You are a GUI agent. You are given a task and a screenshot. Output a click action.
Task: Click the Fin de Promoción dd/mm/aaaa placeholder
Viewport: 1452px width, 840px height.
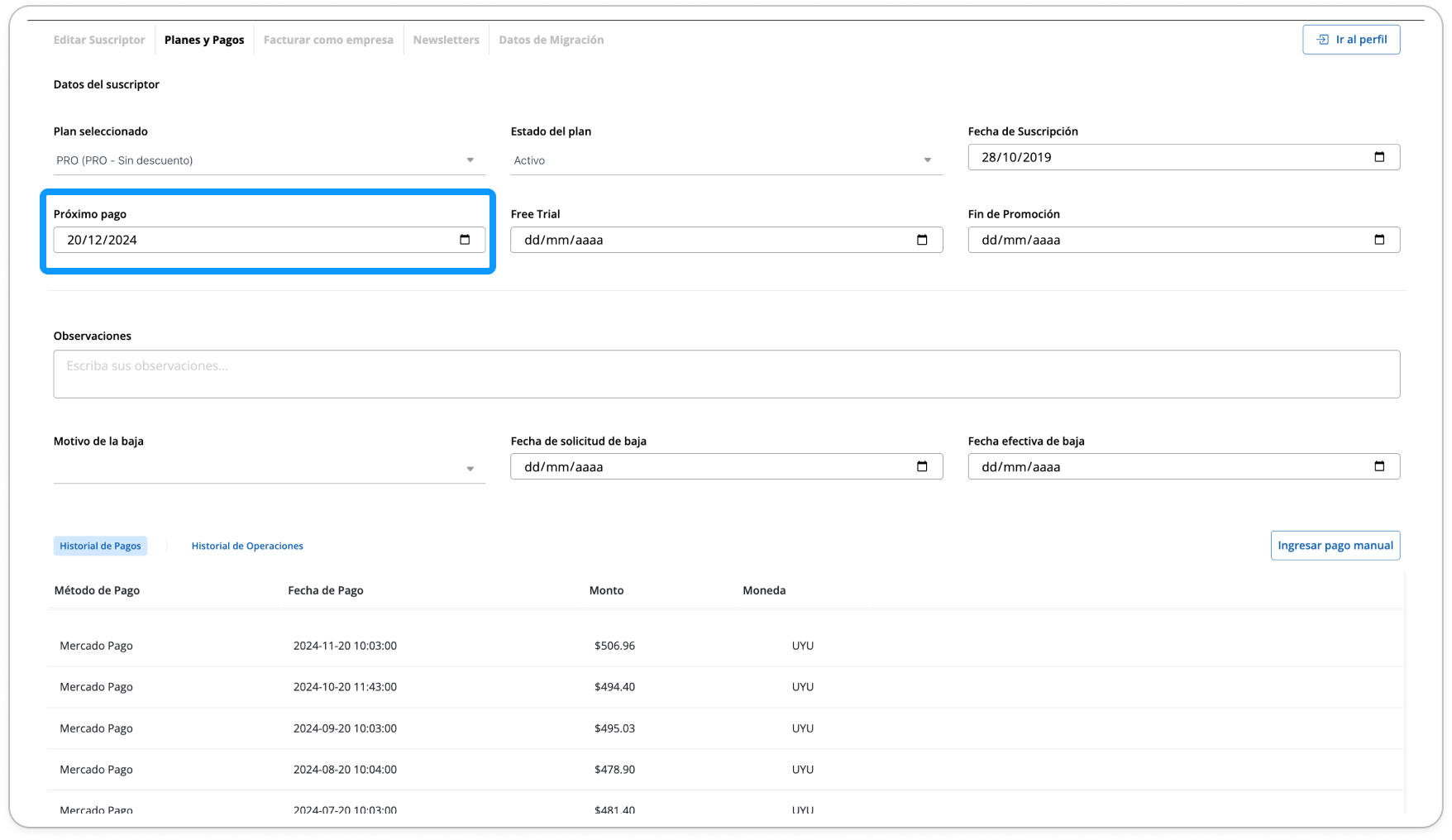1020,240
